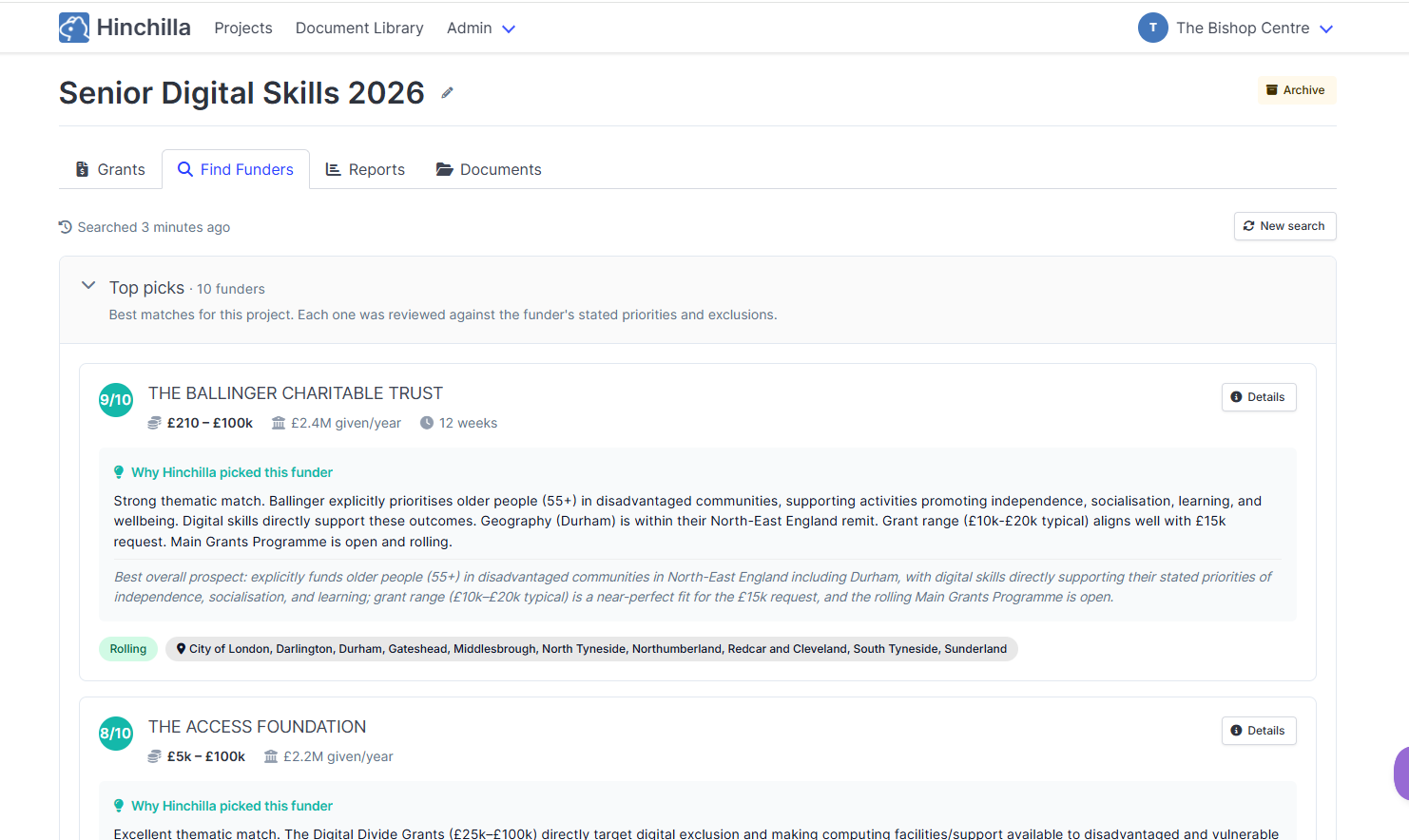Click the clock icon beside 12 weeks
The image size is (1409, 840).
coord(427,423)
